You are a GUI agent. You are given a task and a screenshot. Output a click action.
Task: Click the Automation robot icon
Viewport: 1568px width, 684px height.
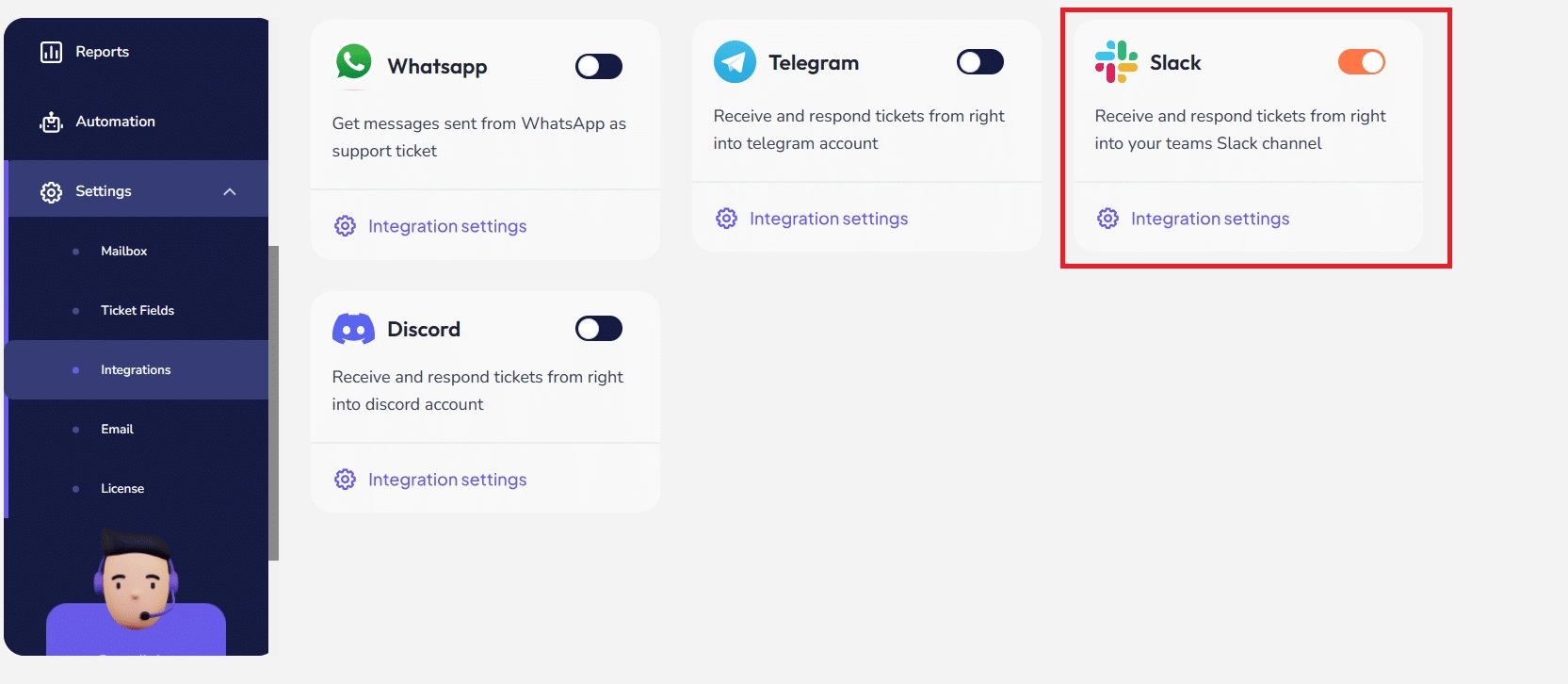pos(51,122)
